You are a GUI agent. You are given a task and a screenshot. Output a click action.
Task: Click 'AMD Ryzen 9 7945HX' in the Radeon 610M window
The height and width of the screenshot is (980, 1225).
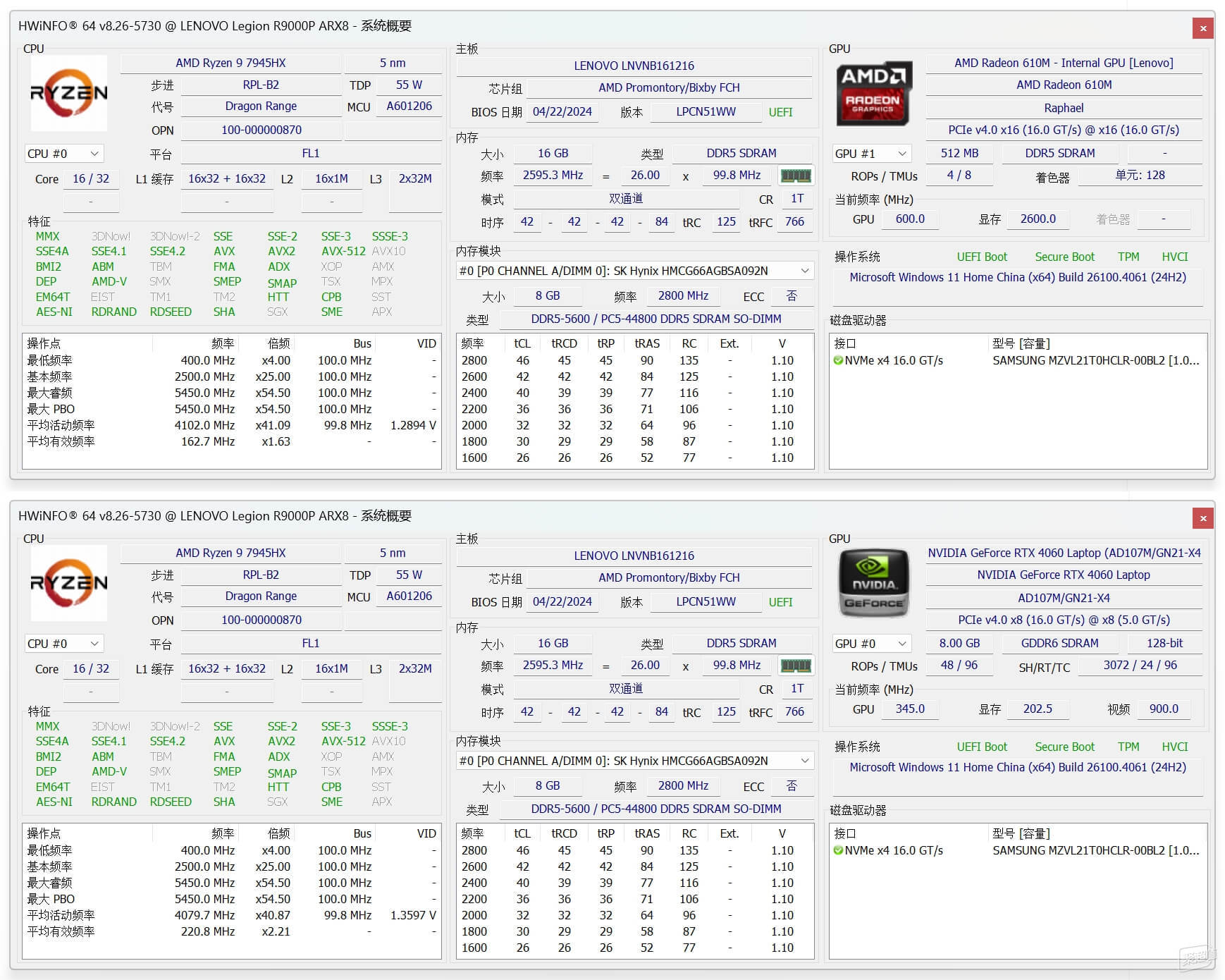230,63
